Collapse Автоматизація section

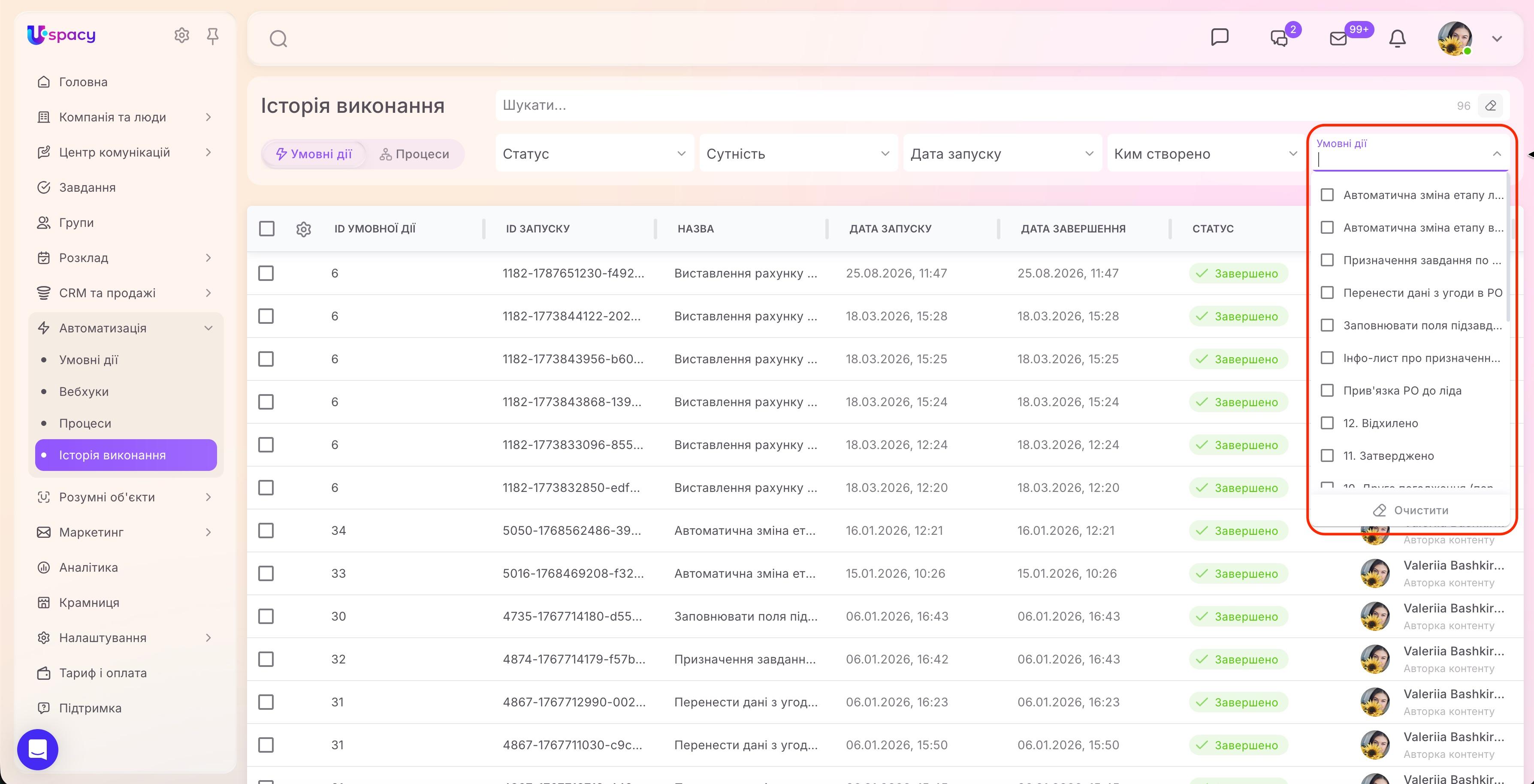208,328
